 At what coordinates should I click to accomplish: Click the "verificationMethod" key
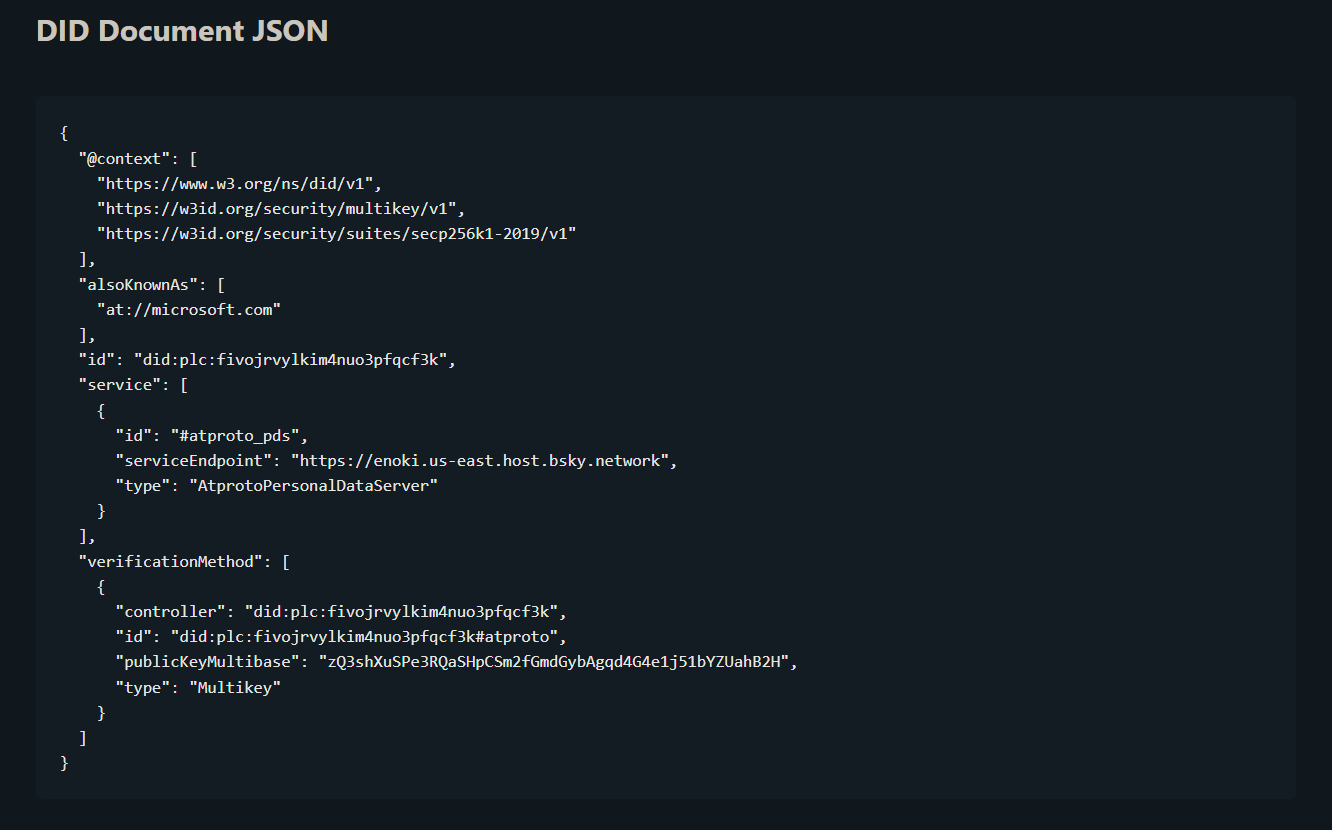171,561
